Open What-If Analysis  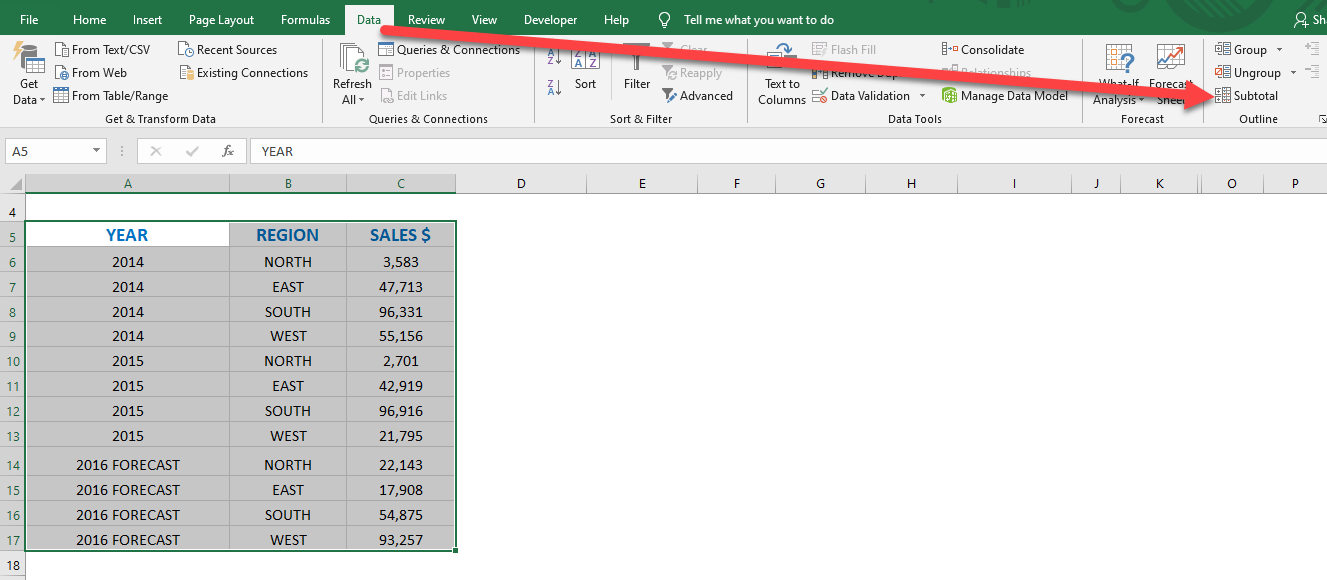[x=1118, y=75]
